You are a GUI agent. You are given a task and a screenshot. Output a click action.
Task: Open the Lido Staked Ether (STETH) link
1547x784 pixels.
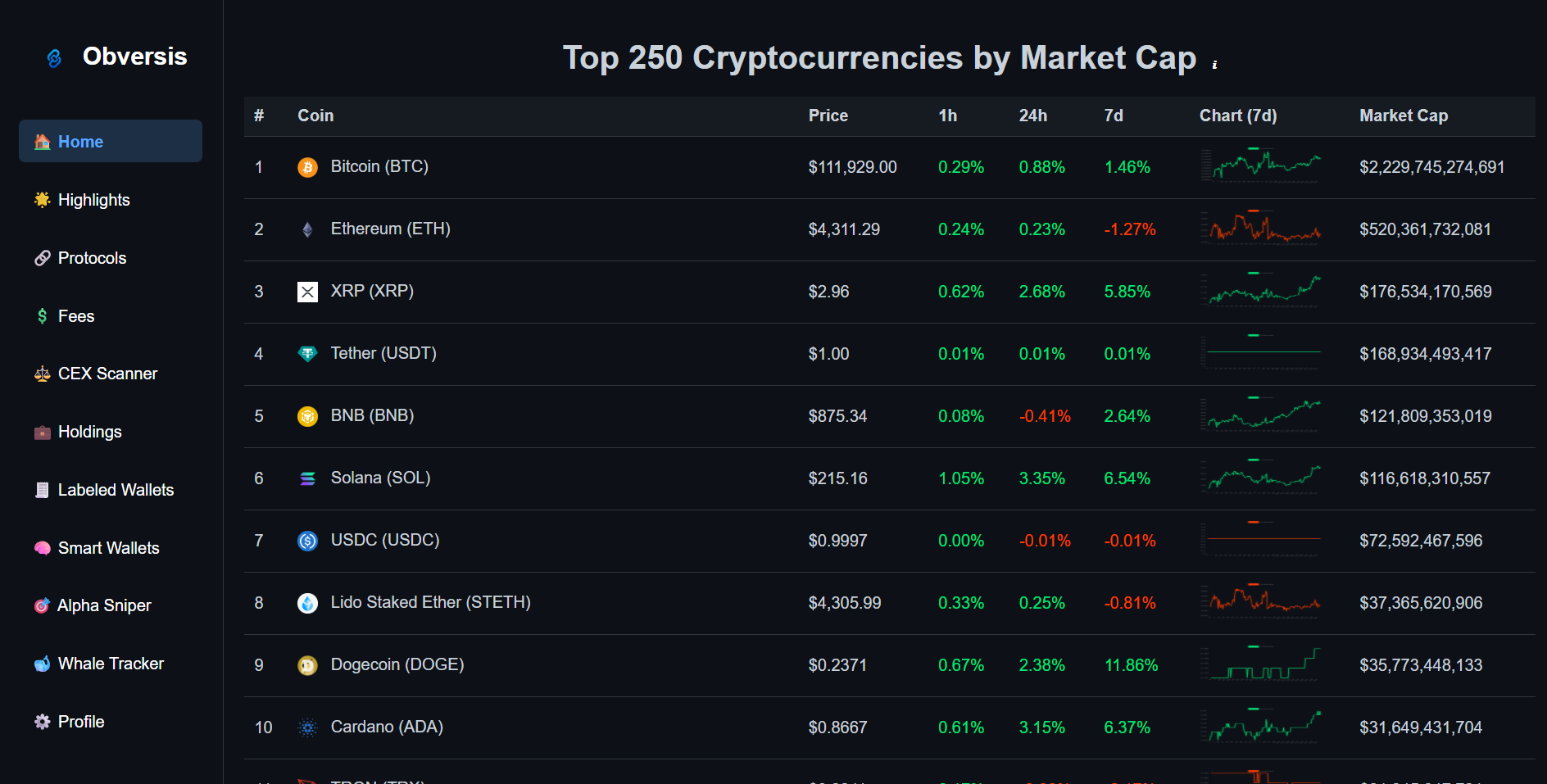pyautogui.click(x=430, y=602)
